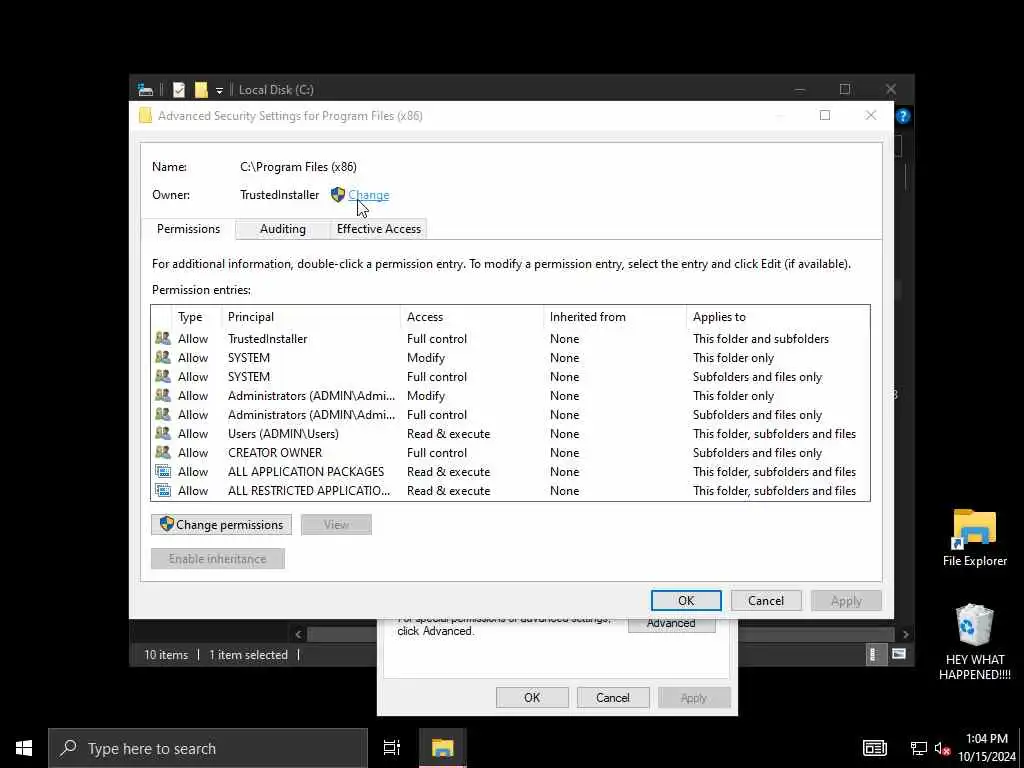1024x768 pixels.
Task: Click Cancel in the Properties dialog behind
Action: [613, 697]
